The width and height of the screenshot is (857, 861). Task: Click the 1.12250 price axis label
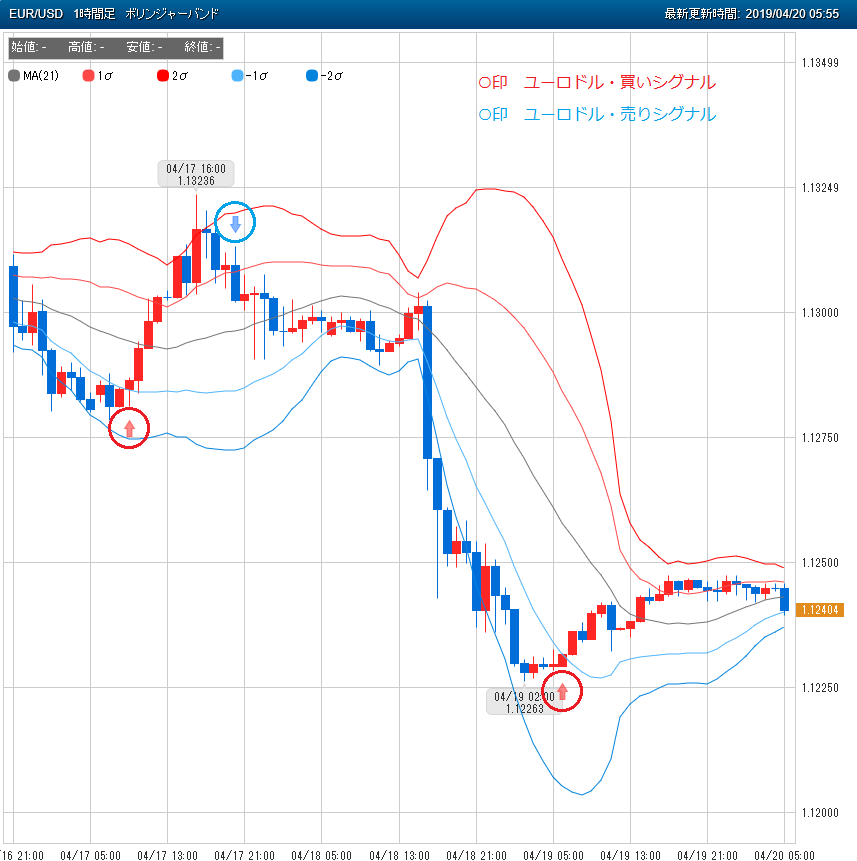click(820, 688)
